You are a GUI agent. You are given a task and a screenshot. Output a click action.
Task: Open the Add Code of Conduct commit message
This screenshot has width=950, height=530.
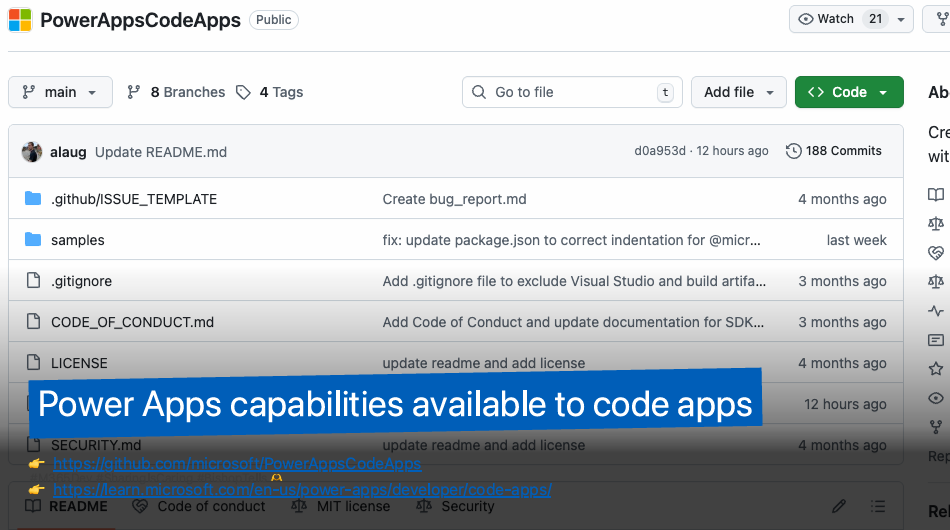[573, 322]
